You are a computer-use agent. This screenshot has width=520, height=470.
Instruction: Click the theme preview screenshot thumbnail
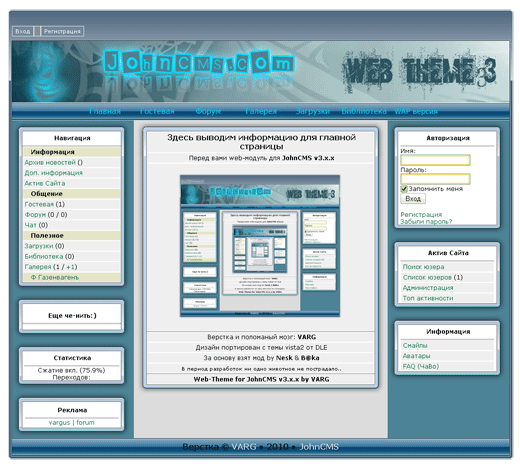point(260,246)
